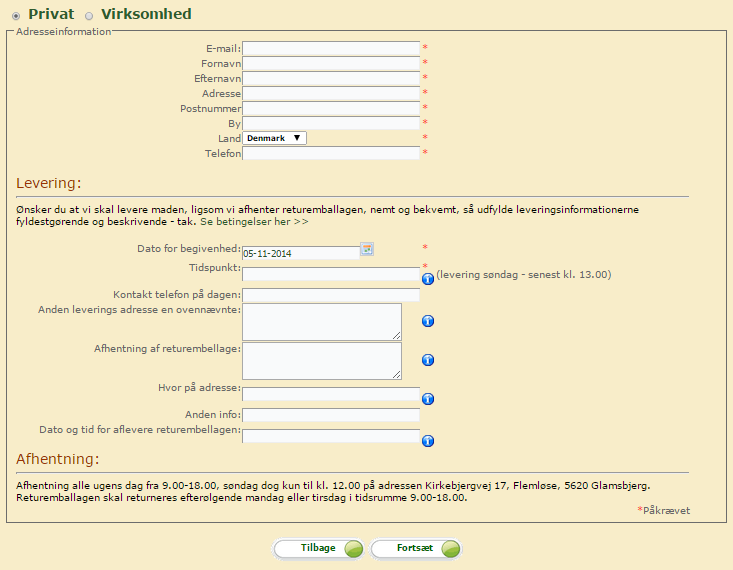This screenshot has width=733, height=570.
Task: Focus the Hvor på adresse input field
Action: [331, 394]
